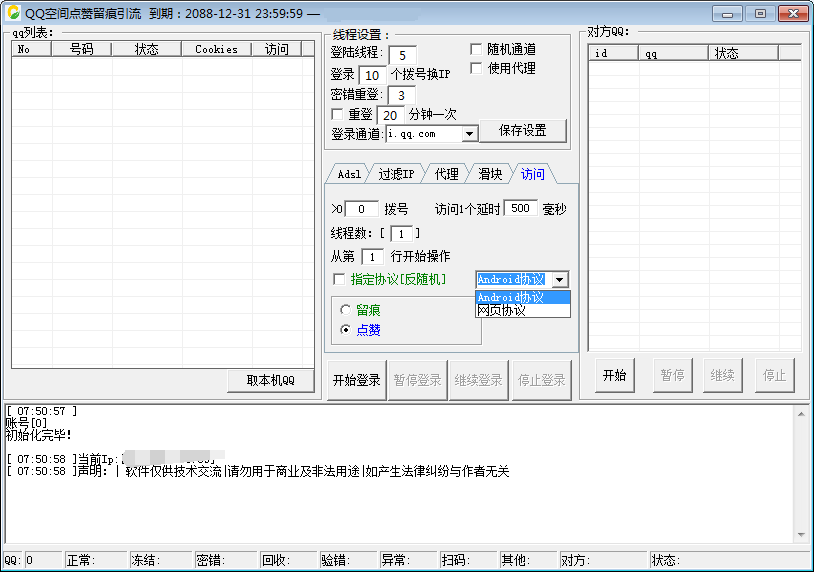Click the 继续登录 button
Screen dimensions: 814x572
[x=478, y=380]
